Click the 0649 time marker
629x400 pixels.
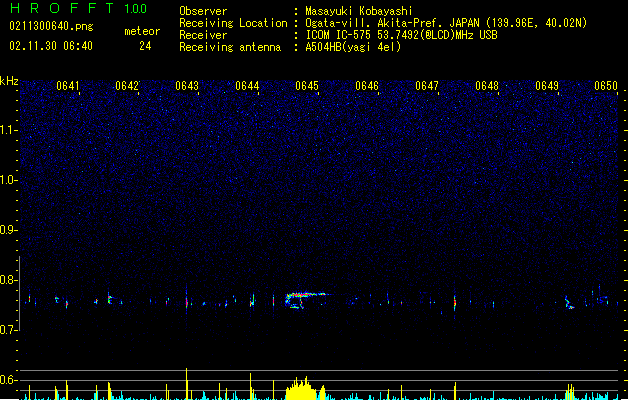547,86
